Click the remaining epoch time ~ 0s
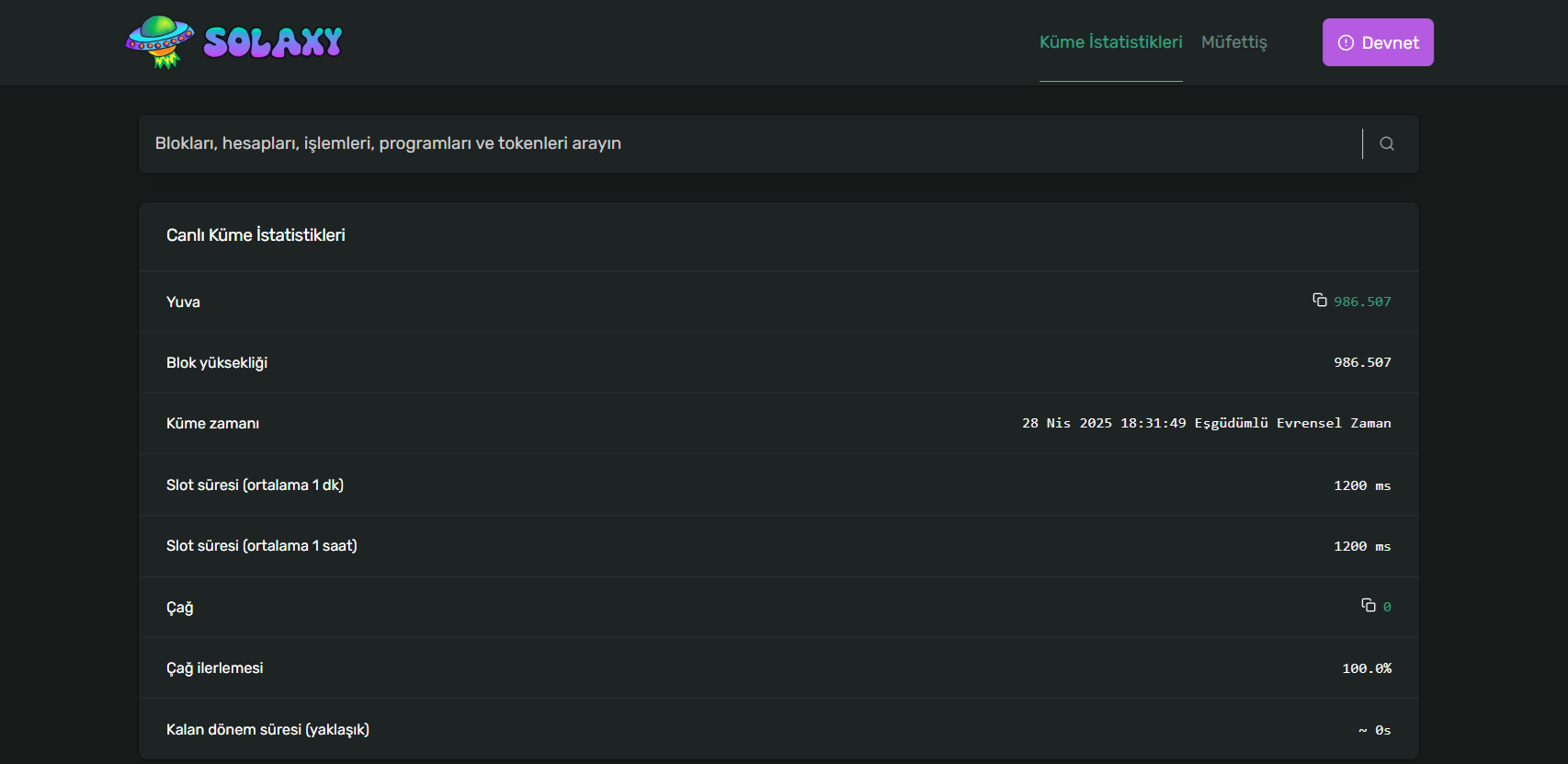The width and height of the screenshot is (1568, 764). pyautogui.click(x=1375, y=730)
